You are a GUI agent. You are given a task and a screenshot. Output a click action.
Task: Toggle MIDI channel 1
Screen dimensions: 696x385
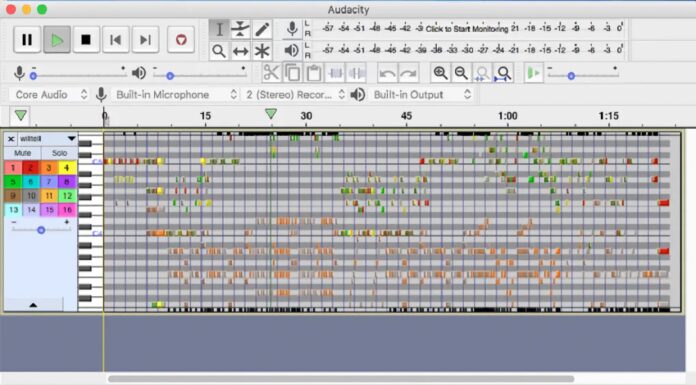click(x=13, y=168)
